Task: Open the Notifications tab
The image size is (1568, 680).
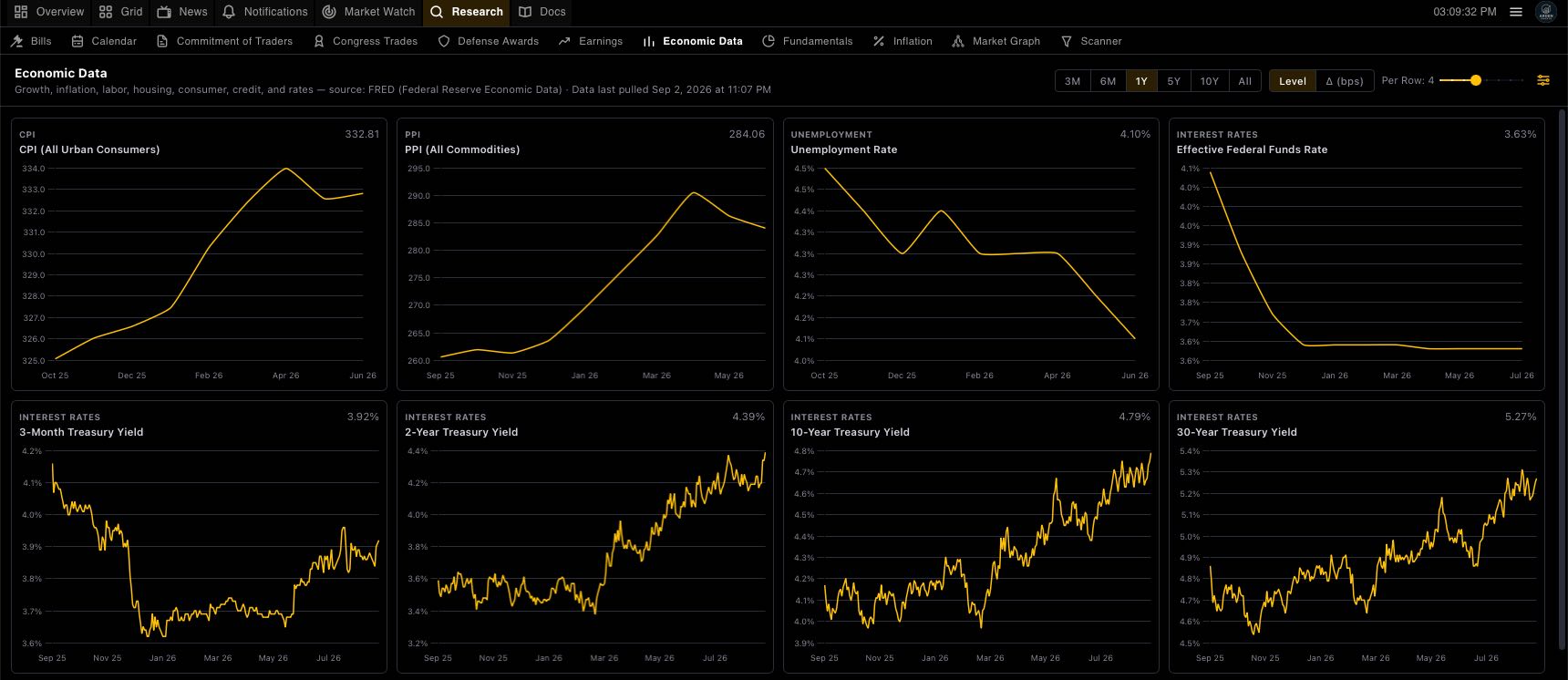Action: (x=265, y=12)
